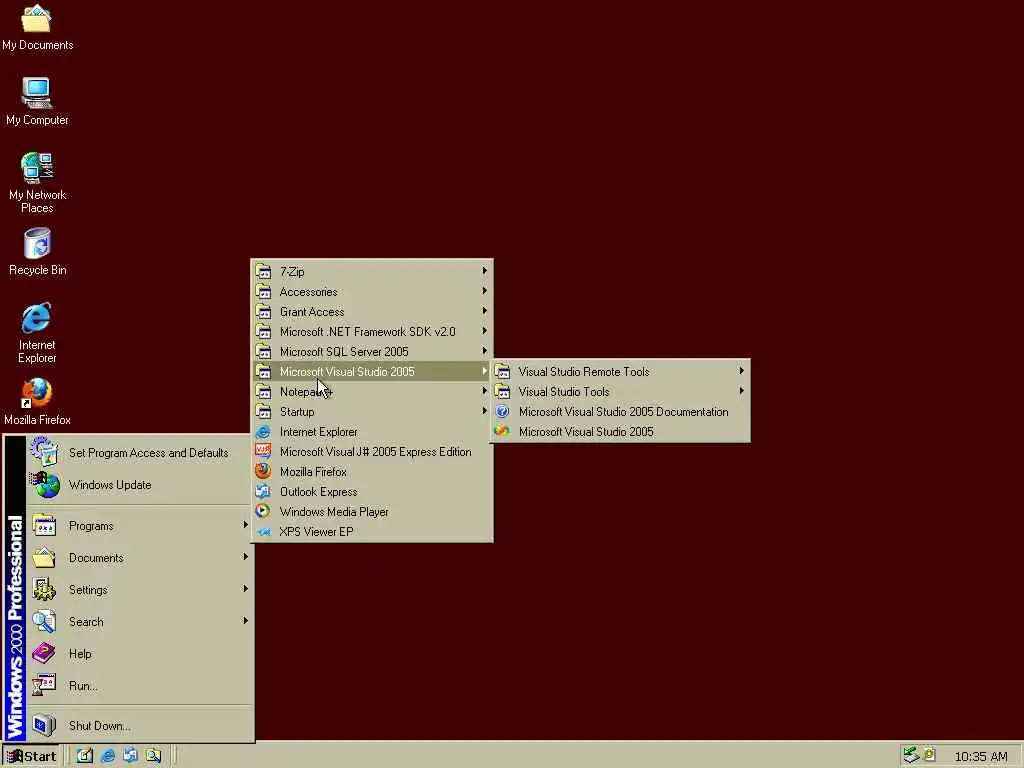Click the Search magnifier icon in Start menu
The image size is (1024, 768).
pyautogui.click(x=44, y=622)
